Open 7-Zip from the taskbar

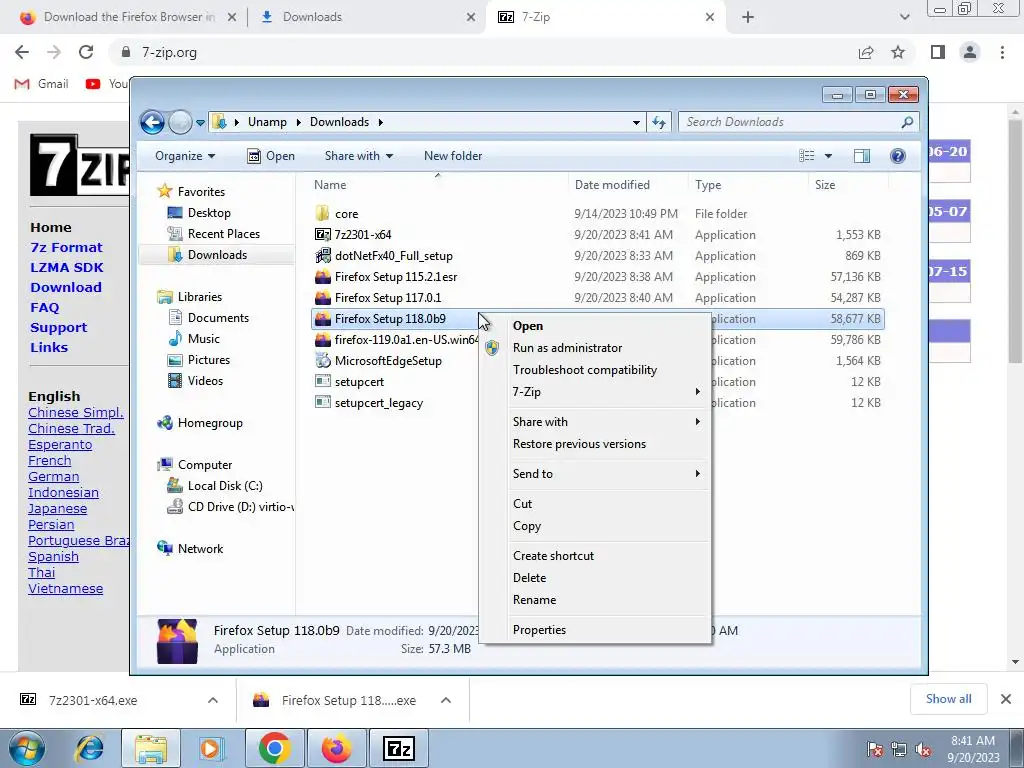tap(399, 748)
